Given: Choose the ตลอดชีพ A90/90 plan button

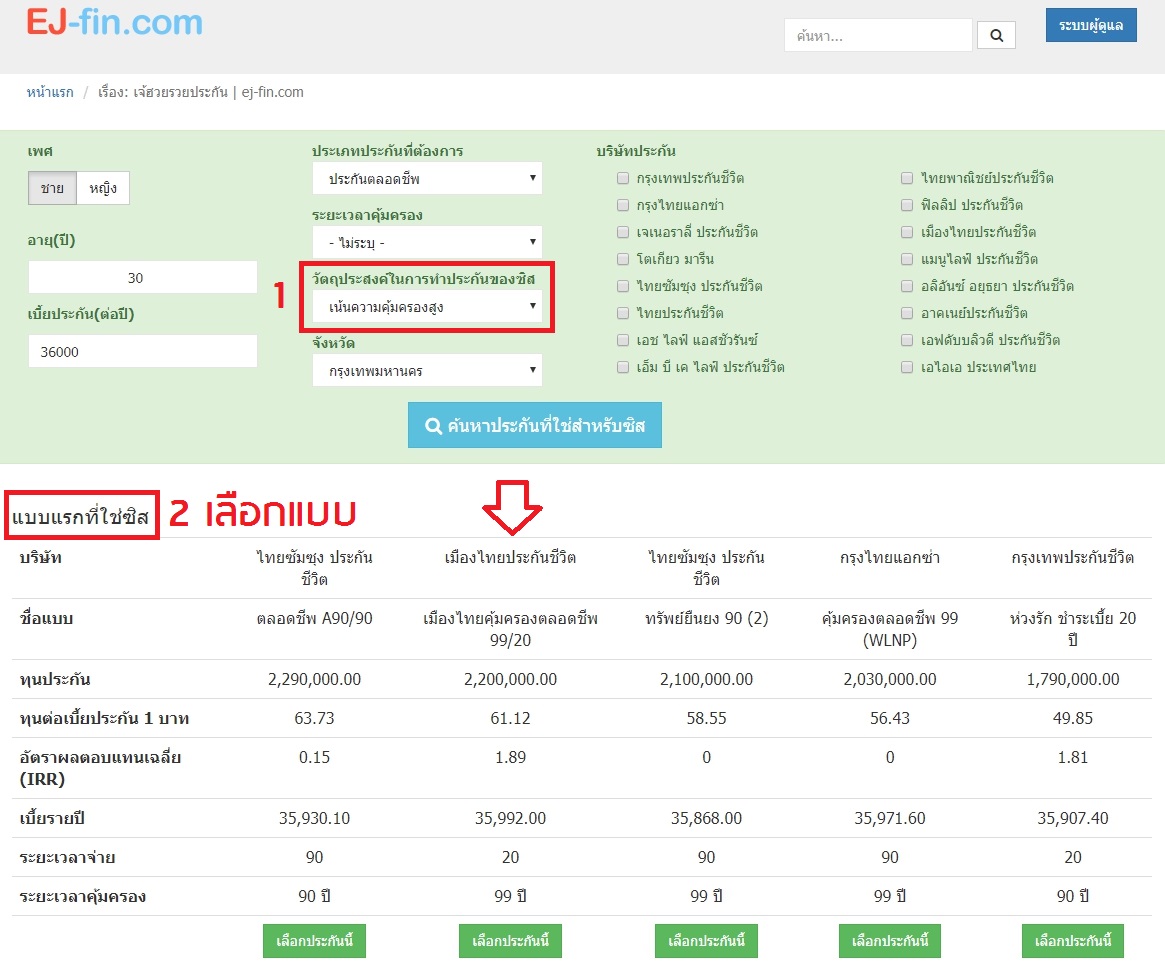Looking at the screenshot, I should click(x=313, y=941).
